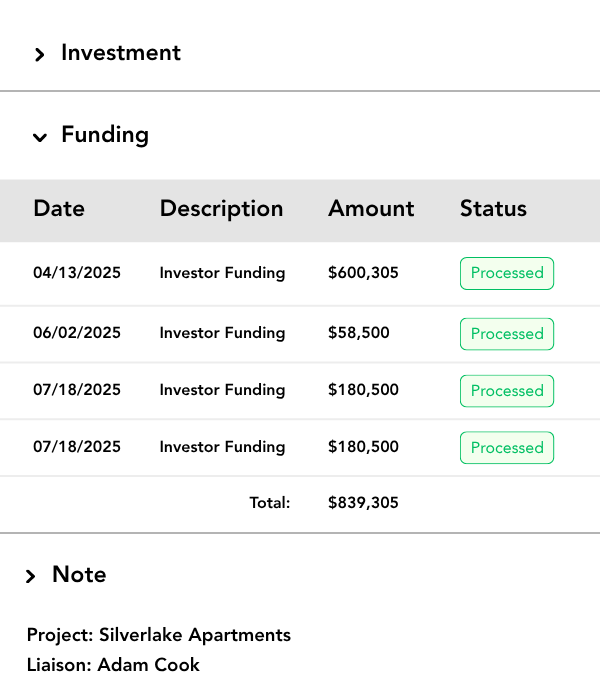Click the Total label in the footer row

tap(269, 503)
